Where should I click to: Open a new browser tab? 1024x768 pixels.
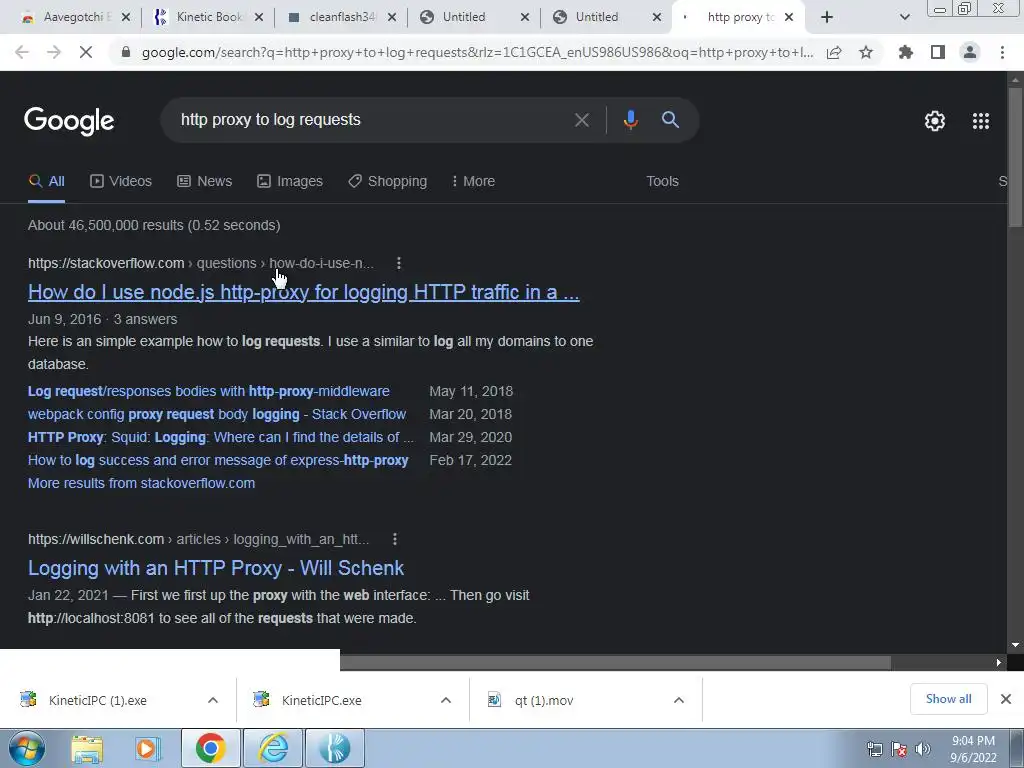[x=827, y=18]
